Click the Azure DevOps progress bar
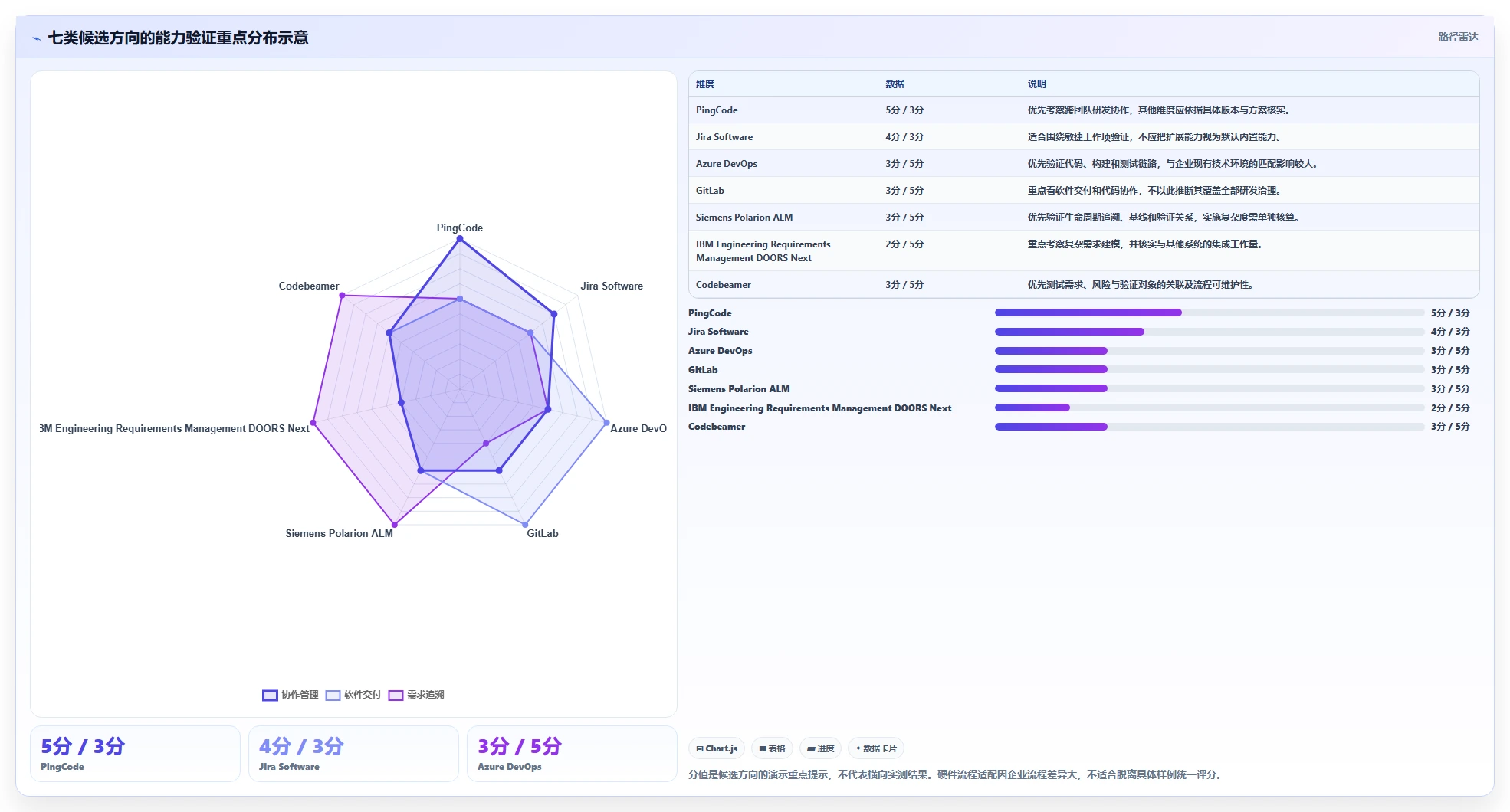This screenshot has width=1510, height=812. click(x=1209, y=351)
